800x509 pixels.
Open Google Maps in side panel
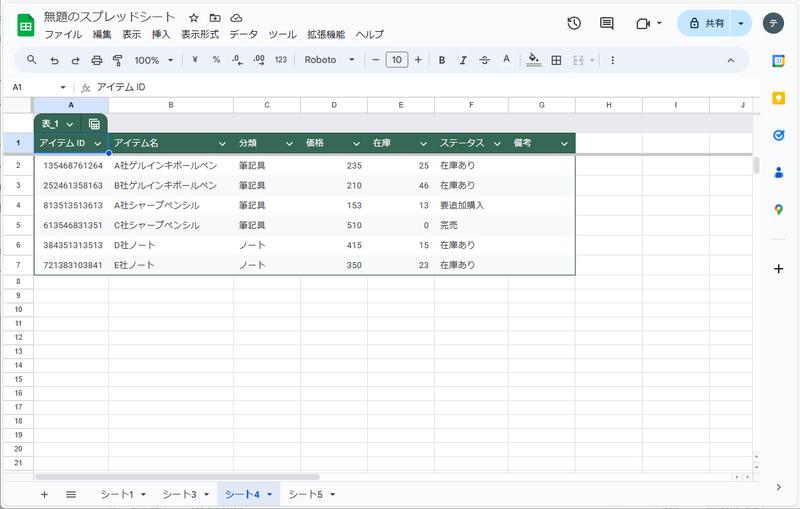pyautogui.click(x=778, y=209)
